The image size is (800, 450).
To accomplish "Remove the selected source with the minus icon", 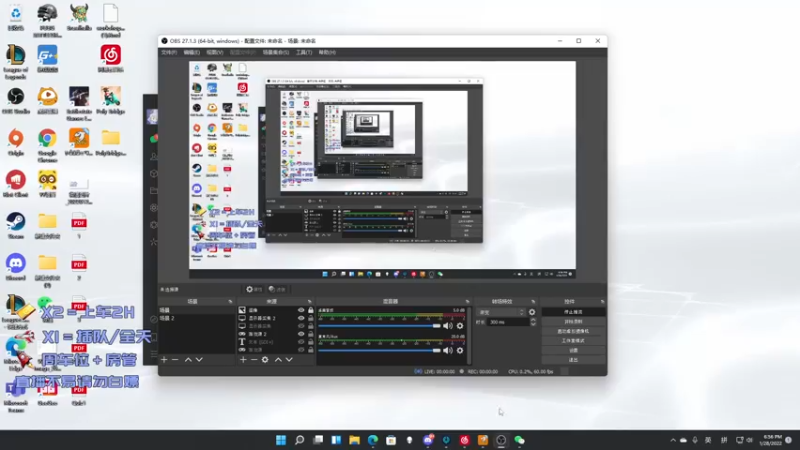I will click(254, 360).
